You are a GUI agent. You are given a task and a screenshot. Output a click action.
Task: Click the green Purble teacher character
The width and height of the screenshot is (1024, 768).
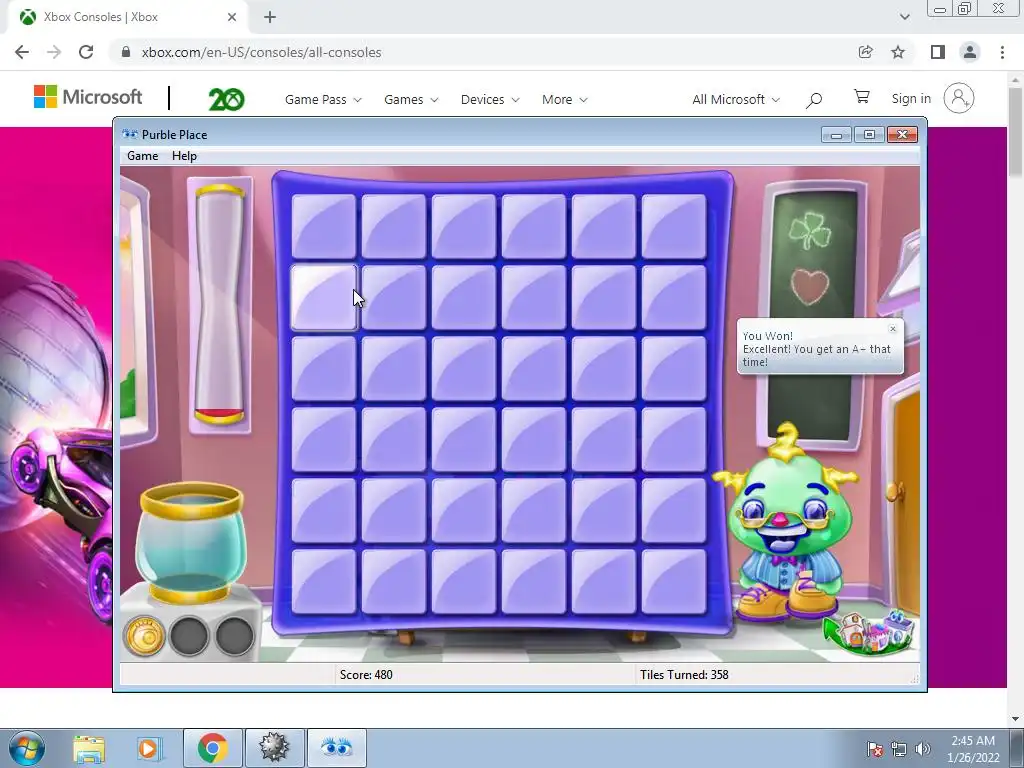(x=786, y=522)
